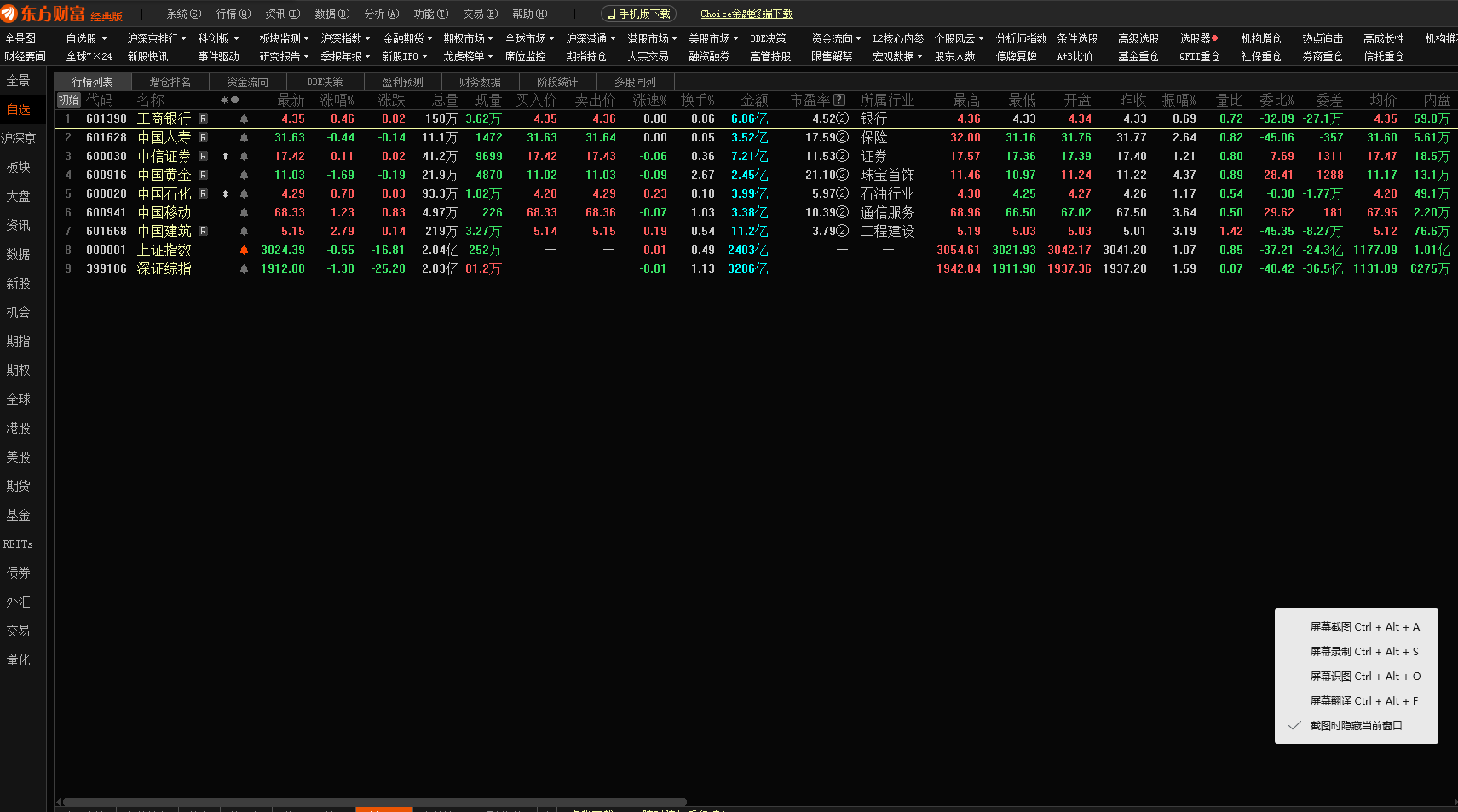1458x812 pixels.
Task: Open the Choice金融终端下载 link
Action: pos(746,14)
